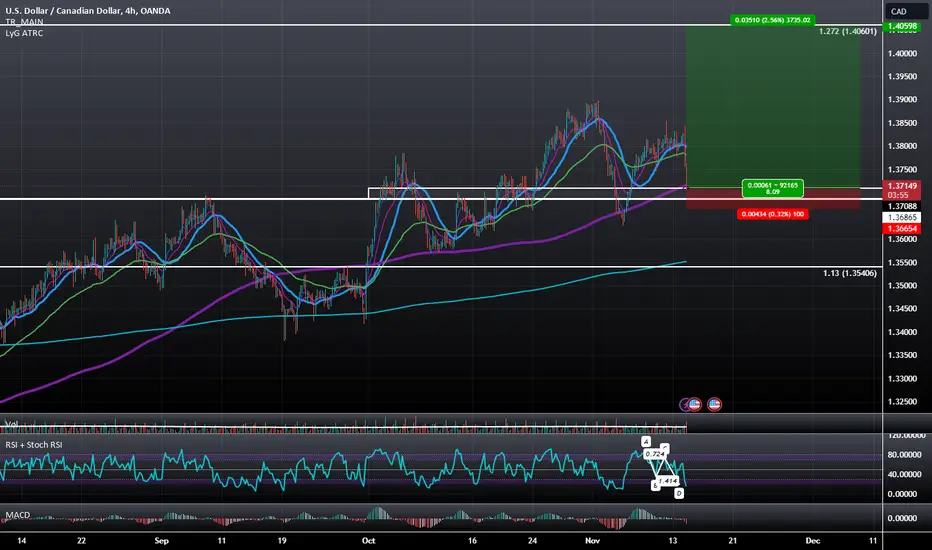
Task: Select the RSI + Stoch RSI indicator label
Action: (34, 445)
